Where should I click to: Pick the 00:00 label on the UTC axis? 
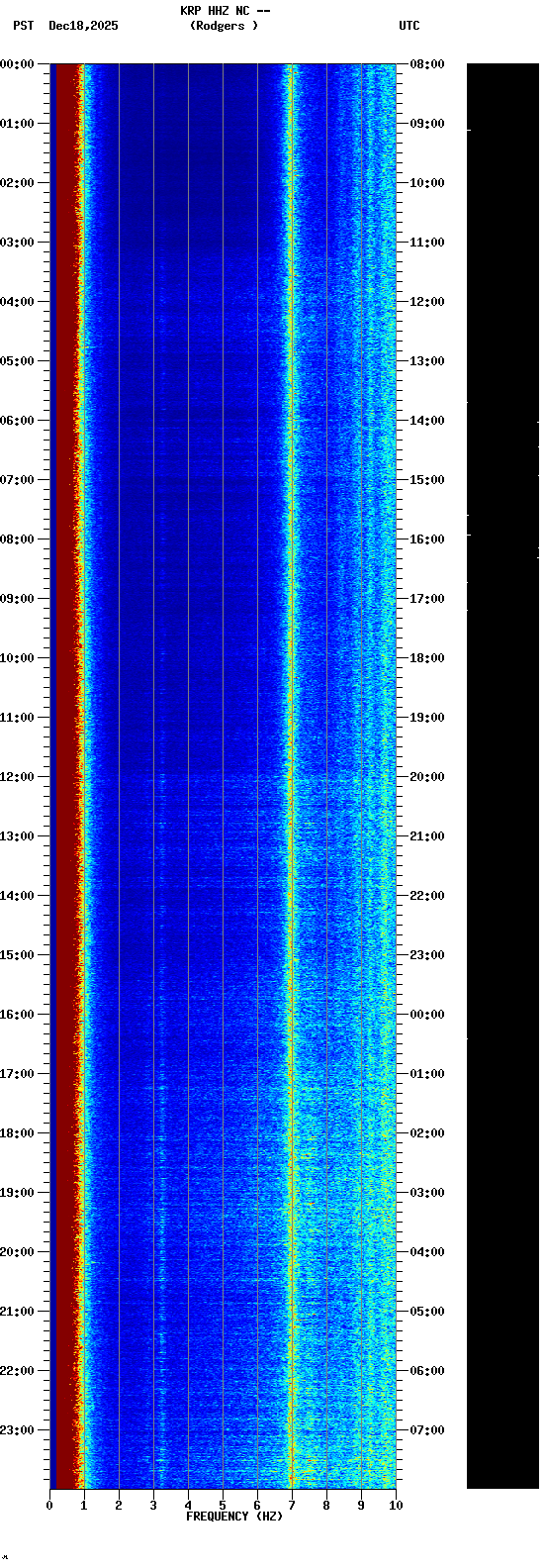pyautogui.click(x=427, y=1015)
